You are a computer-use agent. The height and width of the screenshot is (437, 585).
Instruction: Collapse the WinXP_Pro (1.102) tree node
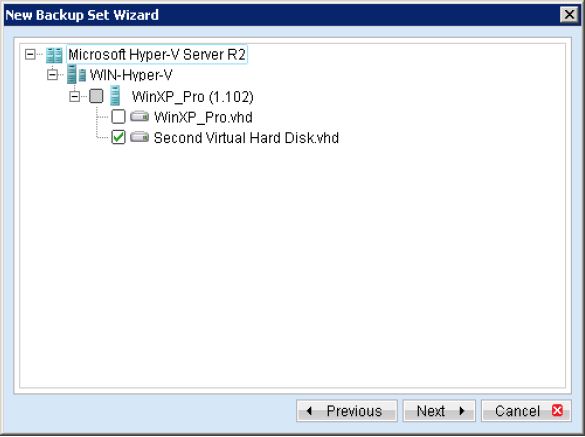pos(74,97)
